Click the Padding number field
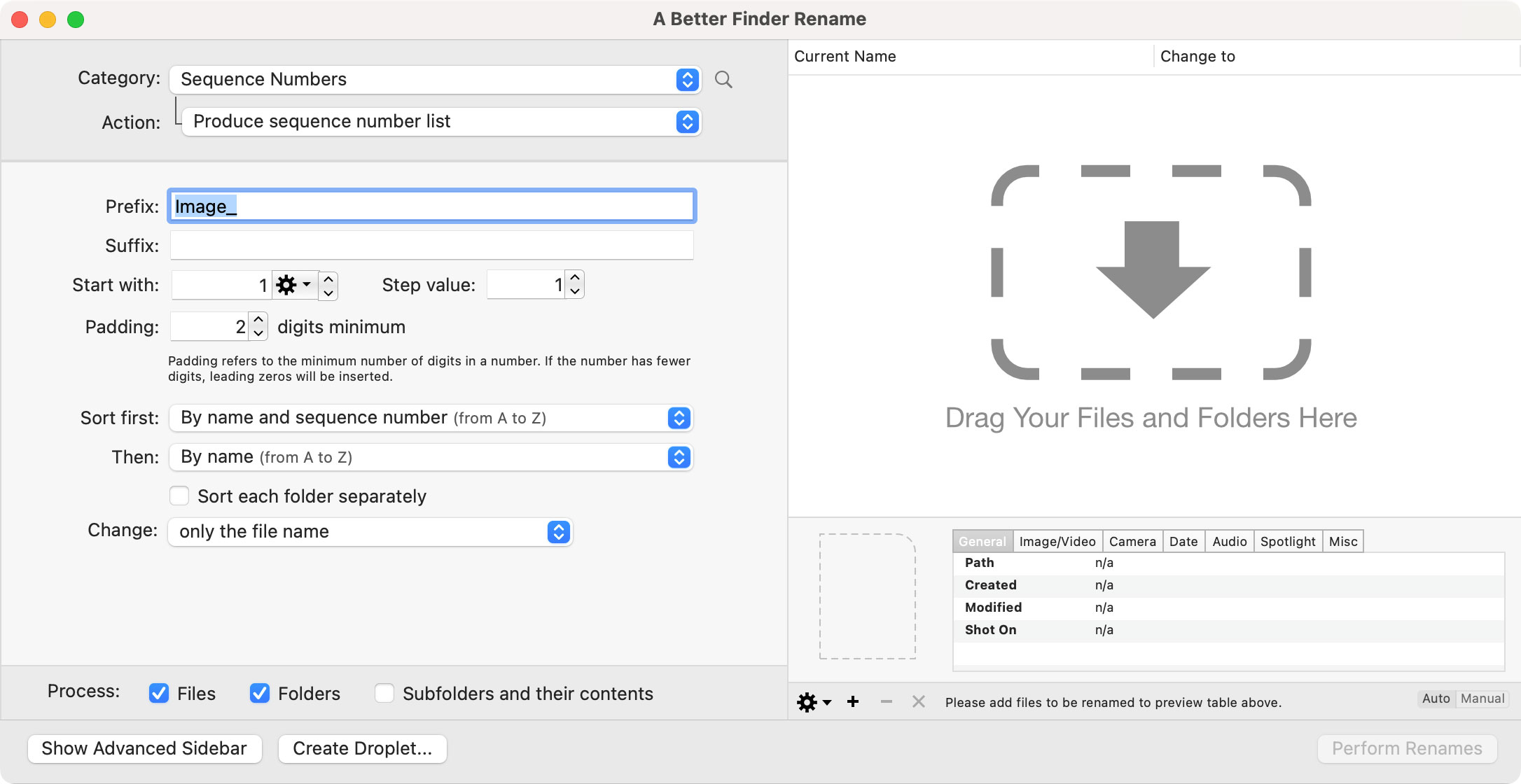 click(209, 326)
